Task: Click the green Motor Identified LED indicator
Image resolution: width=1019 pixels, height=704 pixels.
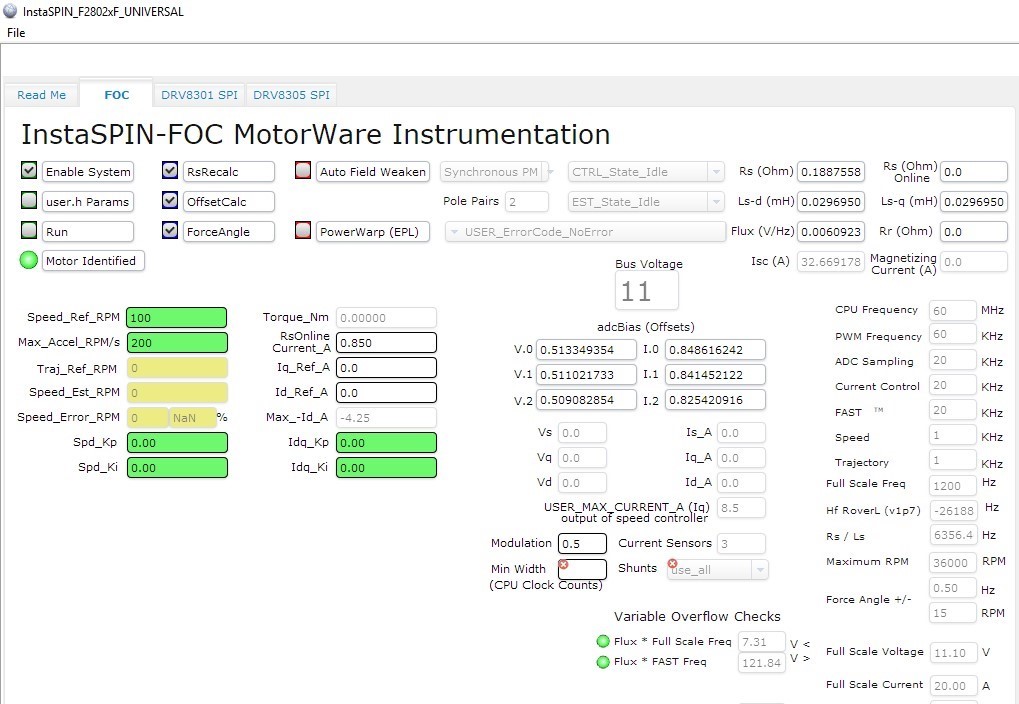Action: pos(29,260)
